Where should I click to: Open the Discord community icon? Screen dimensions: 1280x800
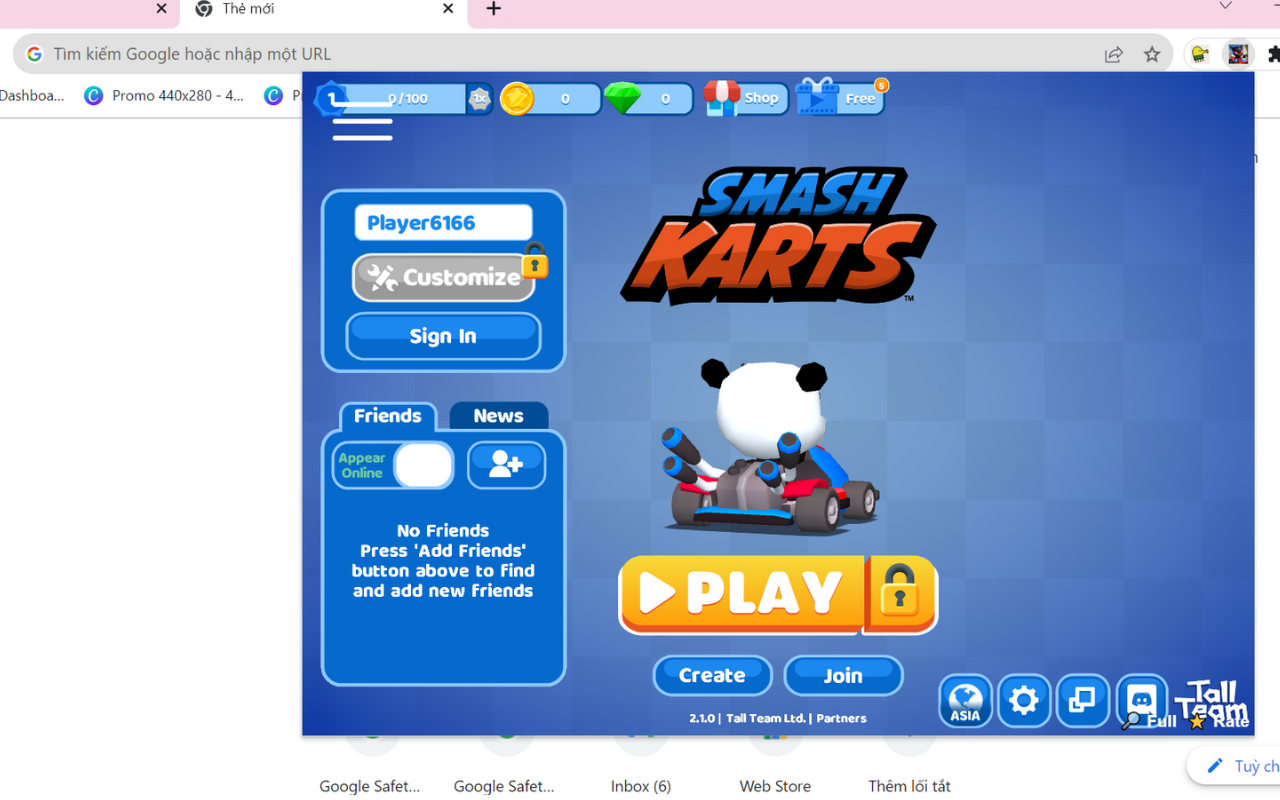(1141, 701)
